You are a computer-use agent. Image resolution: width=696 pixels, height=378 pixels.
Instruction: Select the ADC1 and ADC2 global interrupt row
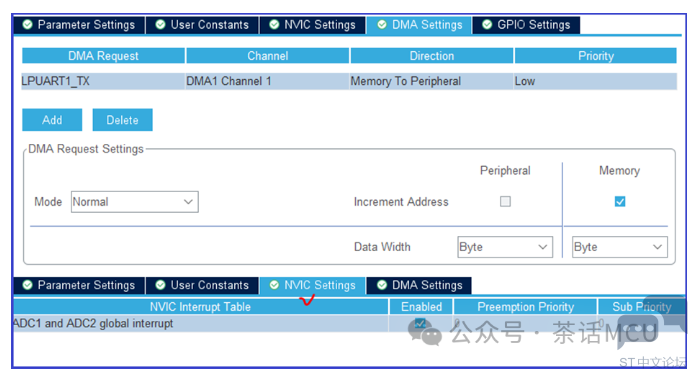pyautogui.click(x=349, y=323)
